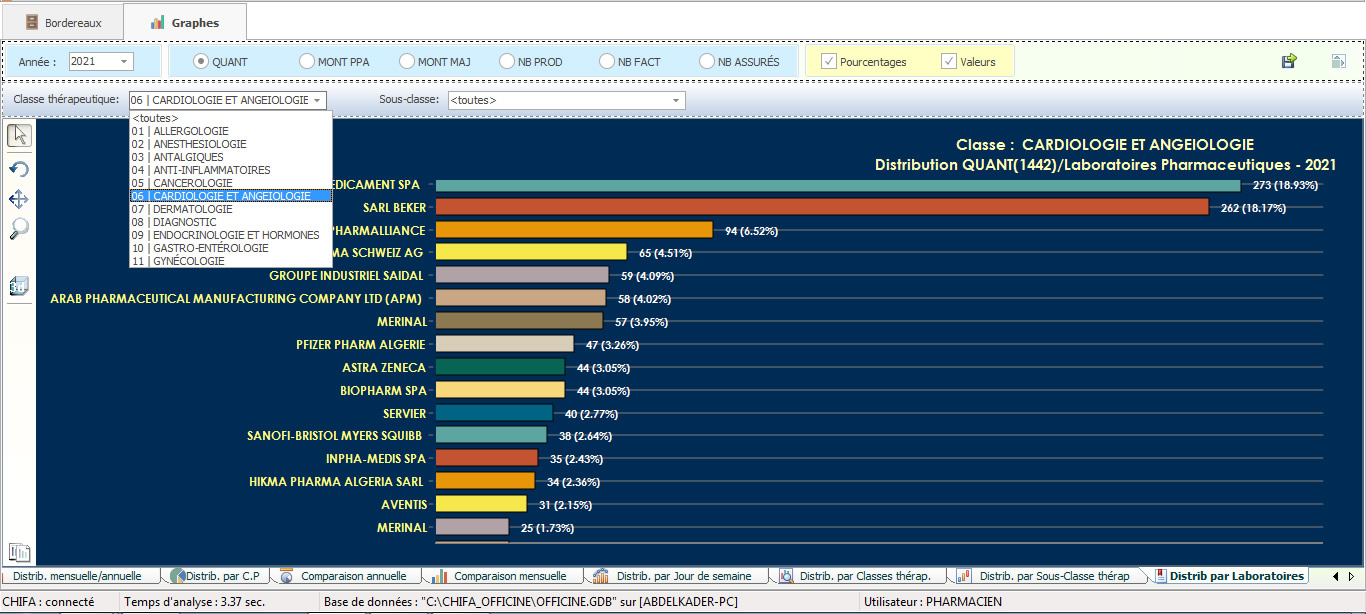Switch to the Bordereaux tab
Screen dimensions: 1366x614
tap(62, 22)
